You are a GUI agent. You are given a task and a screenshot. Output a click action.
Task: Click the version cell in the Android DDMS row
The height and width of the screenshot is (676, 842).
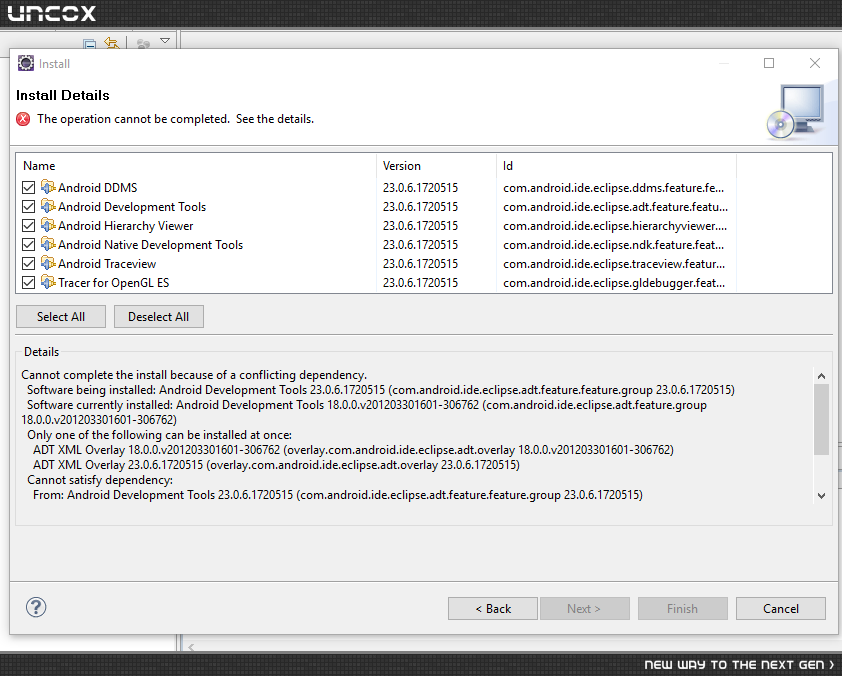[420, 187]
